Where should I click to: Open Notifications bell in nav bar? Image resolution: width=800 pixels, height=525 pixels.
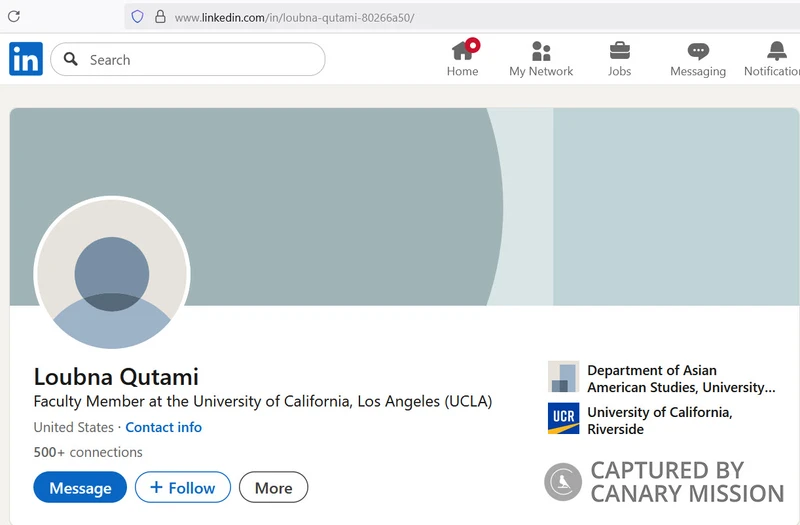click(772, 59)
